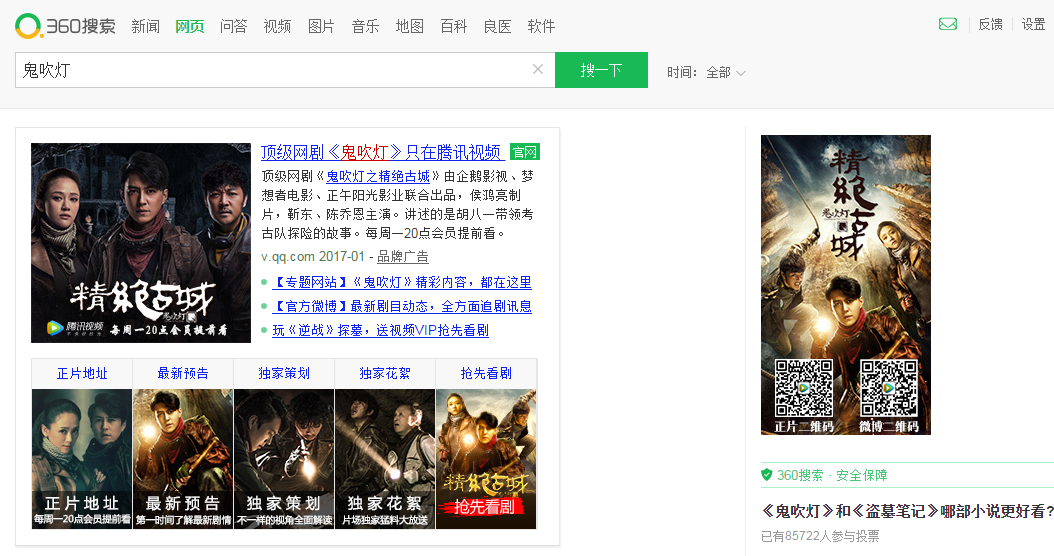This screenshot has height=556, width=1054.
Task: Click the 品牌广告 link
Action: pyautogui.click(x=403, y=256)
